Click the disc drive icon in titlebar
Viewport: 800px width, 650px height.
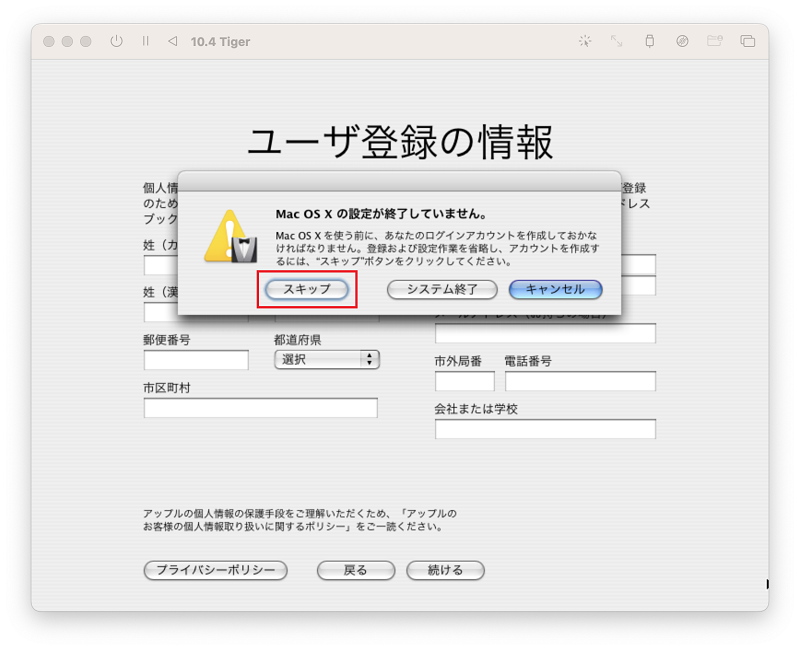(682, 41)
